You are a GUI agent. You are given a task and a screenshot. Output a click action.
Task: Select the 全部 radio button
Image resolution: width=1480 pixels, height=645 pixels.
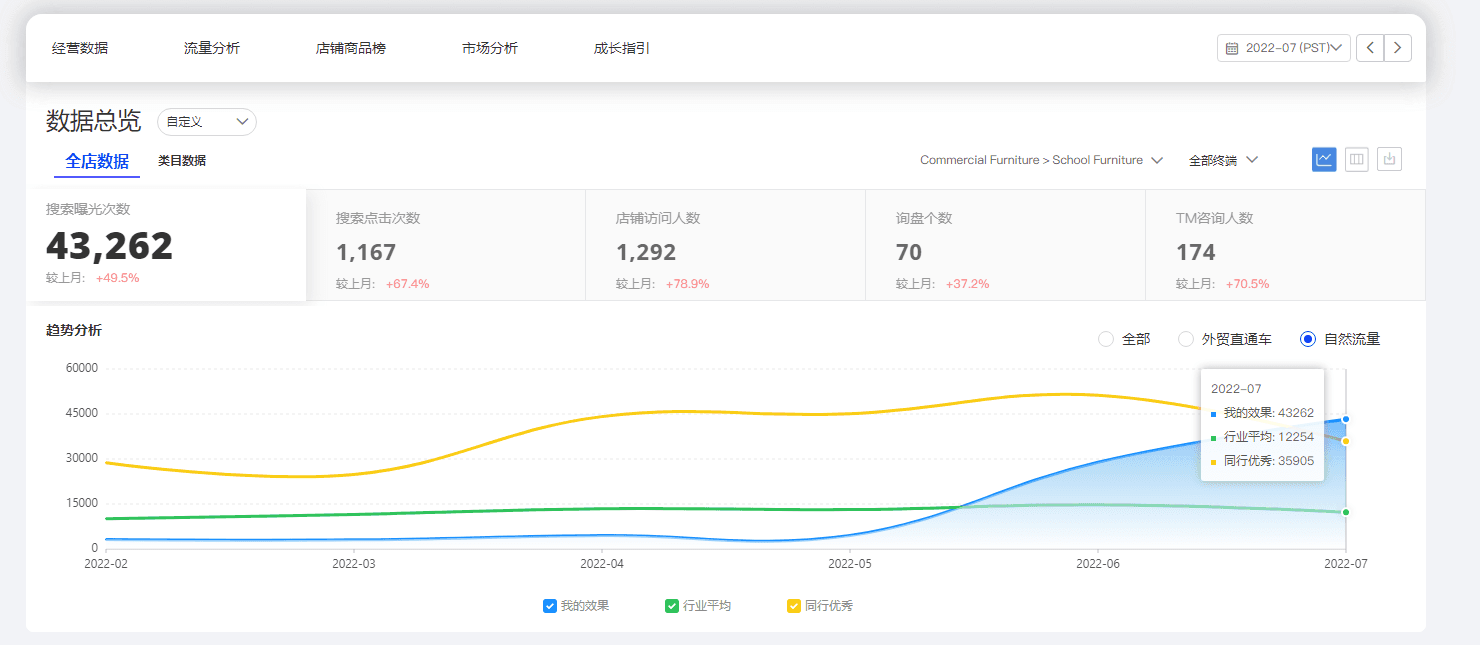tap(1106, 339)
